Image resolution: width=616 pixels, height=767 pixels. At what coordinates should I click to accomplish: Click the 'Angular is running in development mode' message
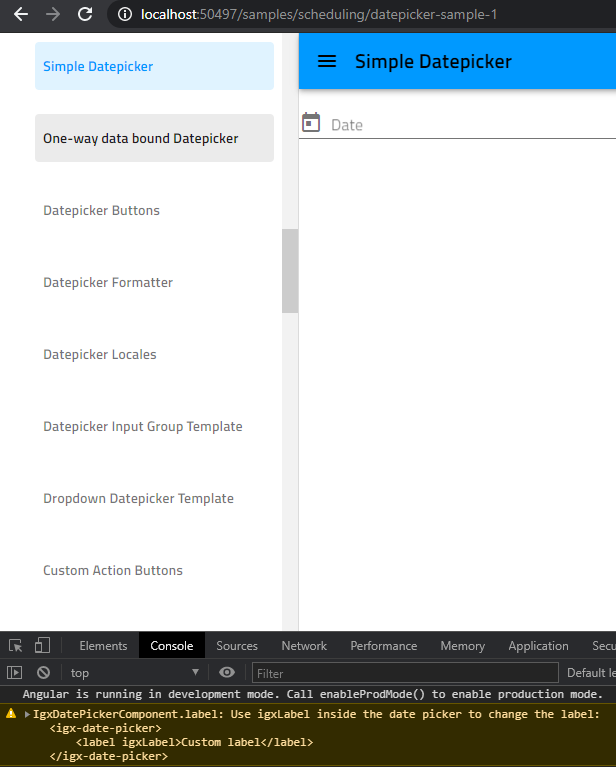click(x=313, y=694)
